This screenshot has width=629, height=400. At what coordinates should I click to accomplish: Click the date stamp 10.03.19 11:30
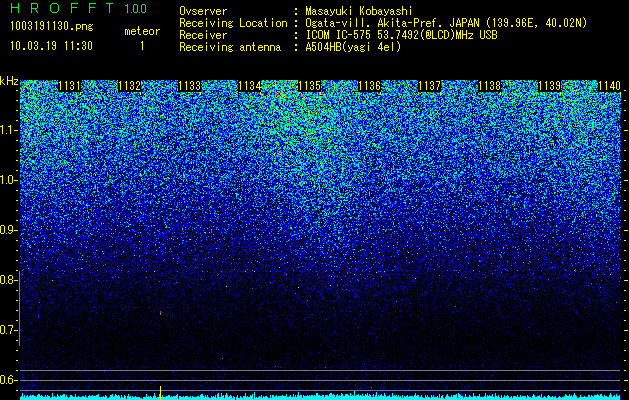click(51, 46)
